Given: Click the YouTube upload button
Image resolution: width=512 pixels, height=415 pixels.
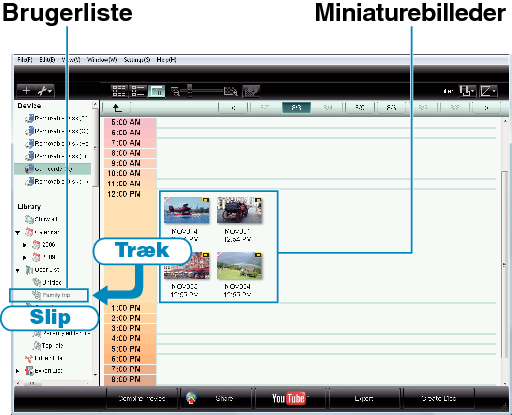Looking at the screenshot, I should (x=289, y=398).
